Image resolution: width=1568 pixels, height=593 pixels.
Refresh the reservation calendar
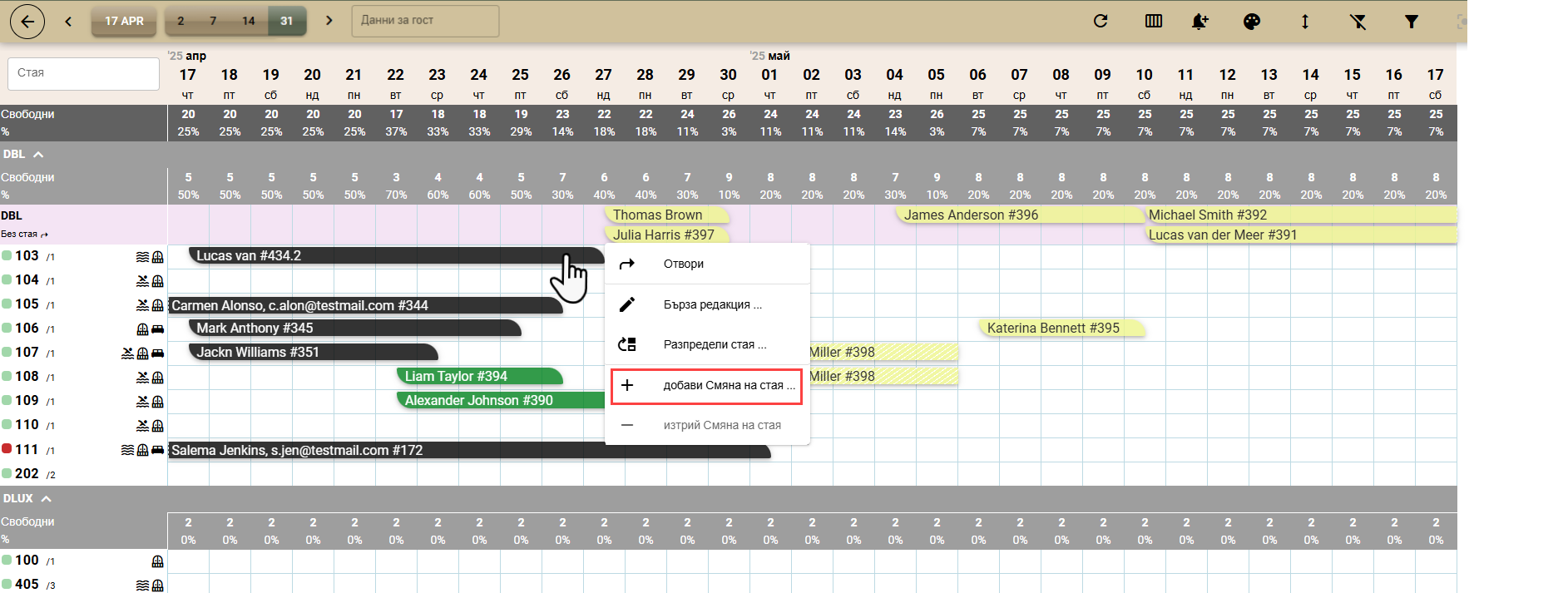(x=1101, y=22)
